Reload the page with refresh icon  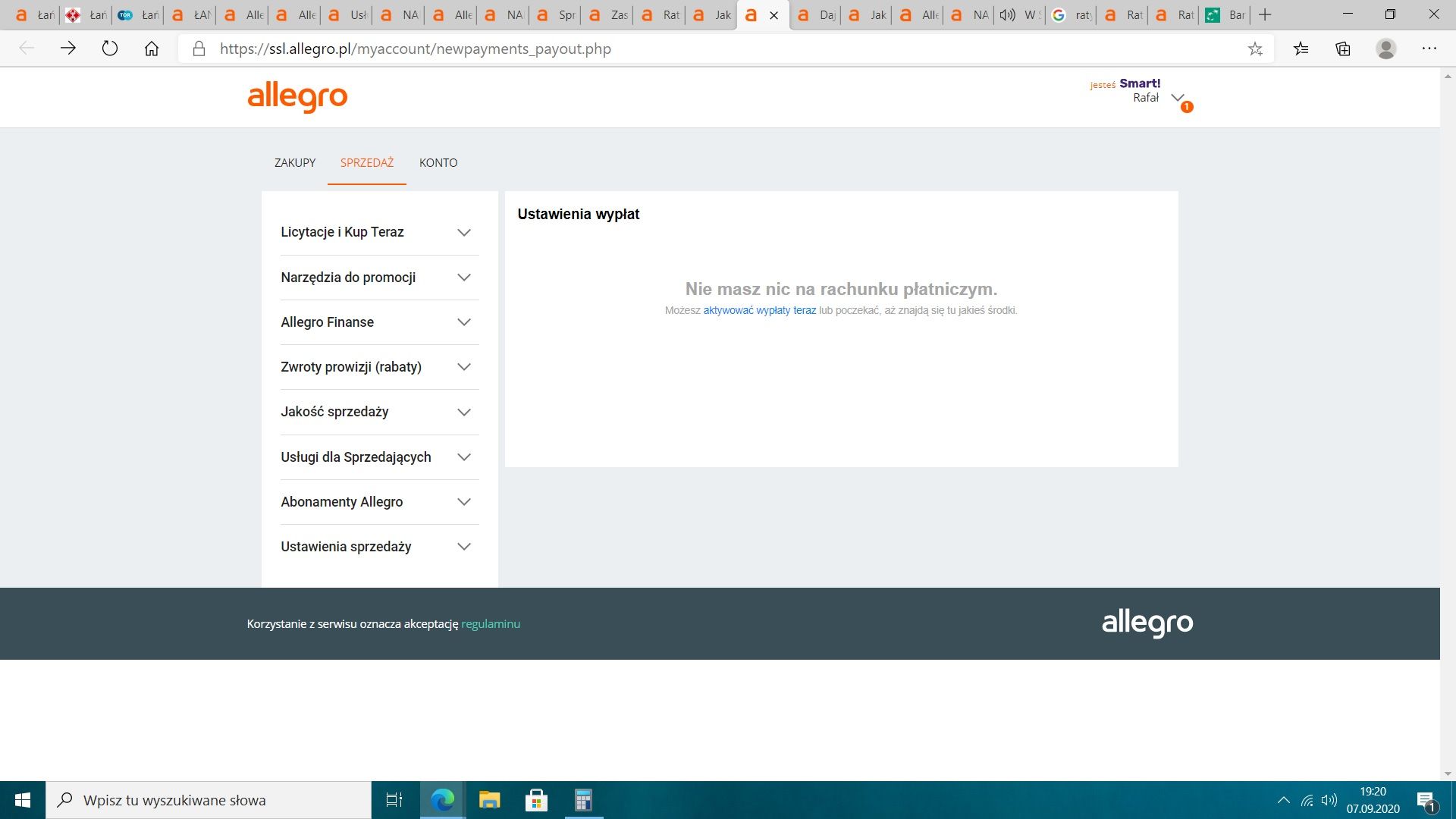point(110,49)
